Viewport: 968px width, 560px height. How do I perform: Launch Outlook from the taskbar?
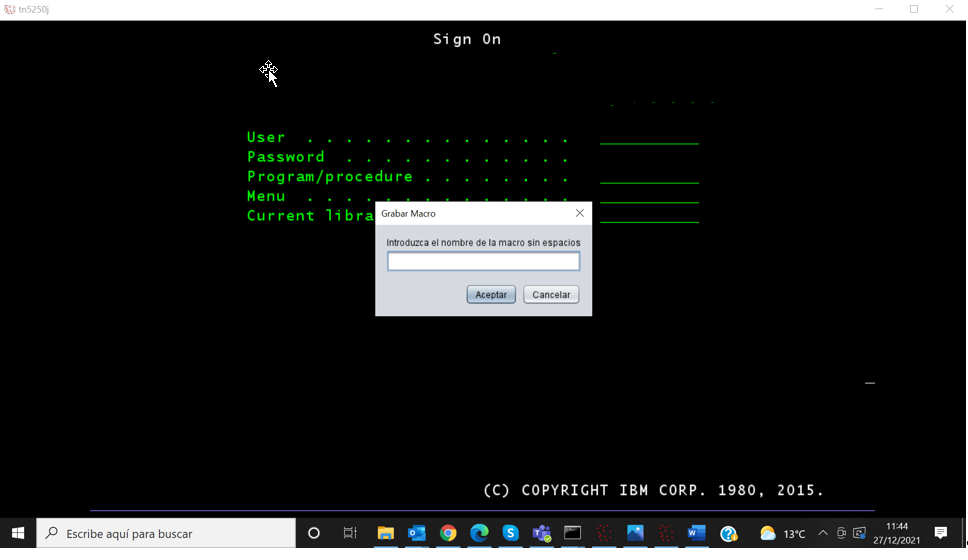(417, 533)
